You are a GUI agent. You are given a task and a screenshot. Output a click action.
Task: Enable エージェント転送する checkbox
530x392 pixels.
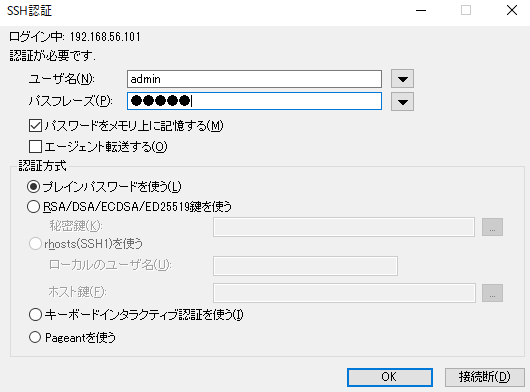(35, 147)
